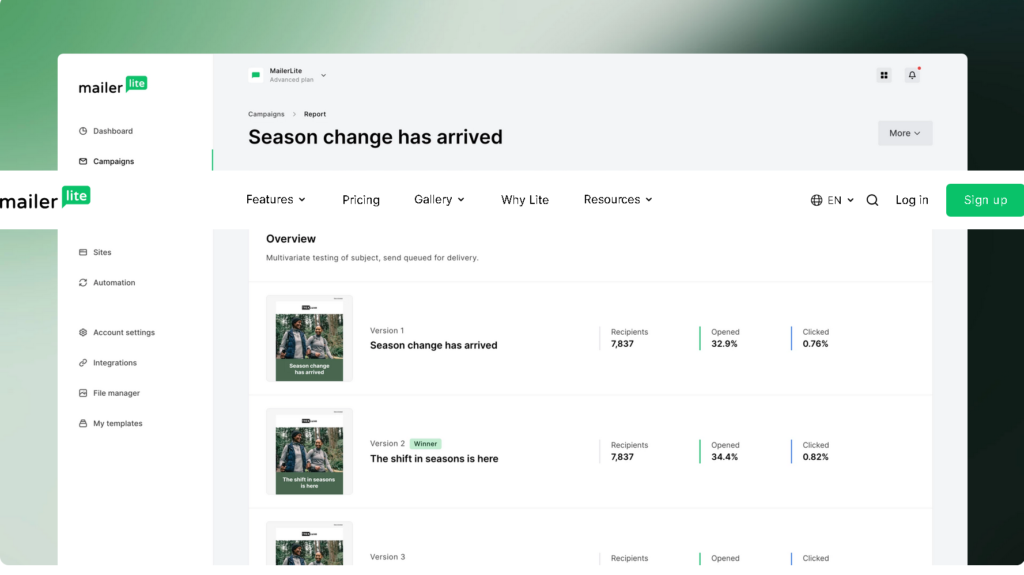Expand the Resources menu
This screenshot has width=1024, height=575.
(618, 199)
